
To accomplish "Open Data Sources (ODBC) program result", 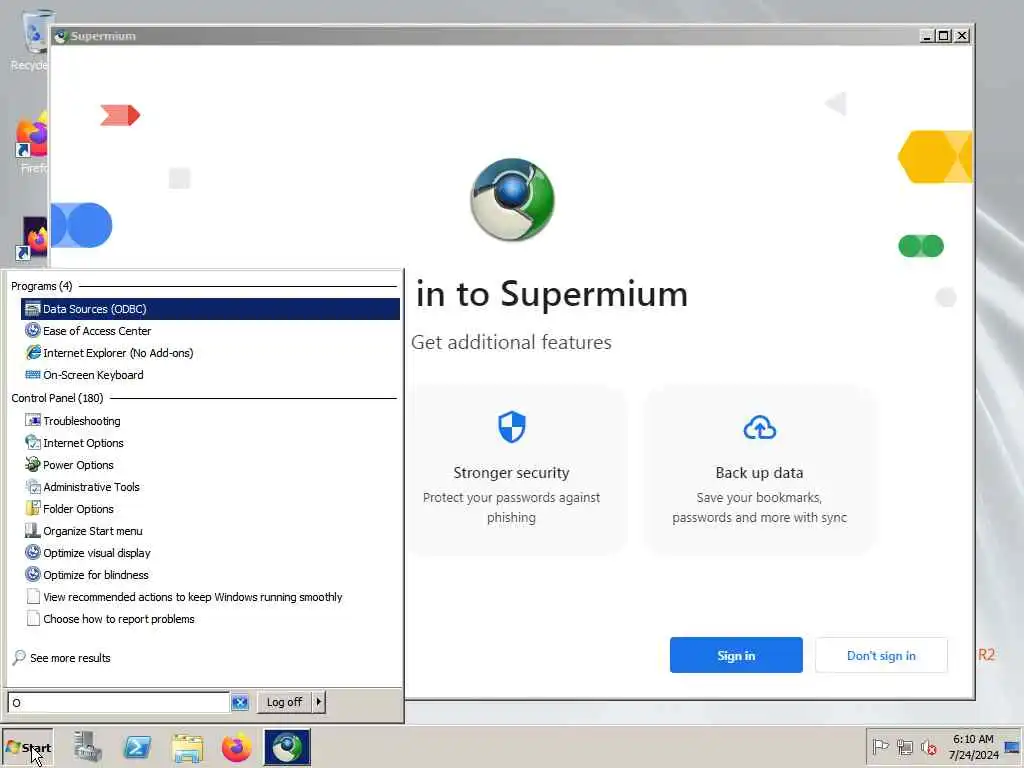I will pos(210,309).
